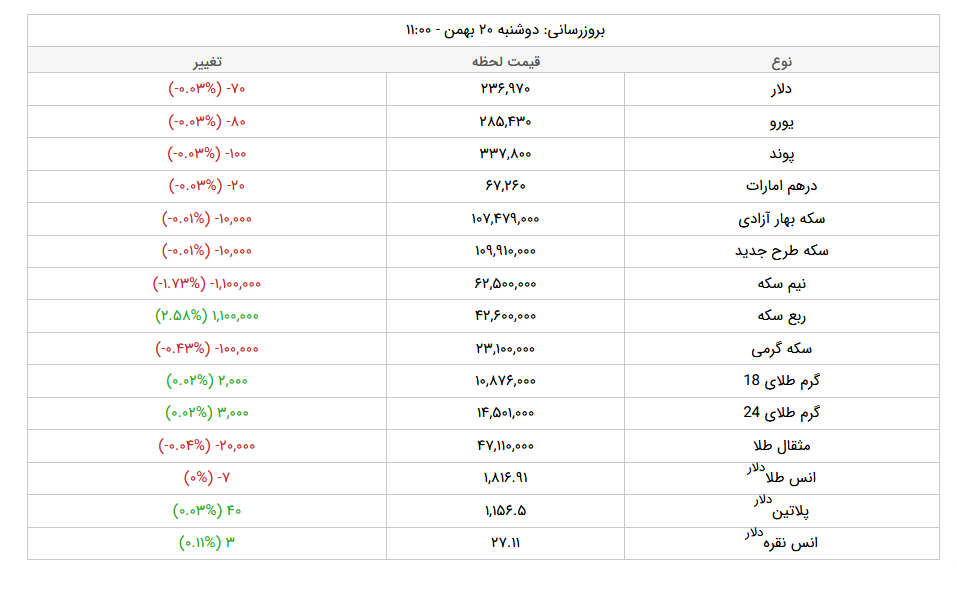Click the dirham price ۶۷,۲۶۰
The height and width of the screenshot is (591, 957).
(x=505, y=186)
